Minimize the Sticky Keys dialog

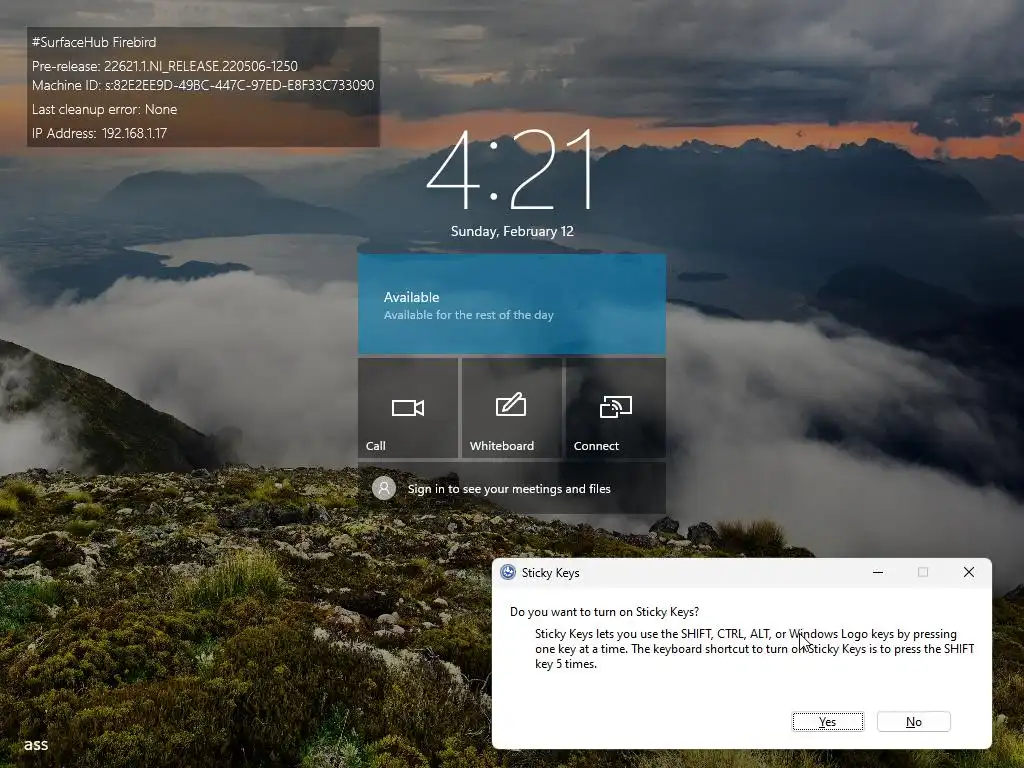pos(878,572)
